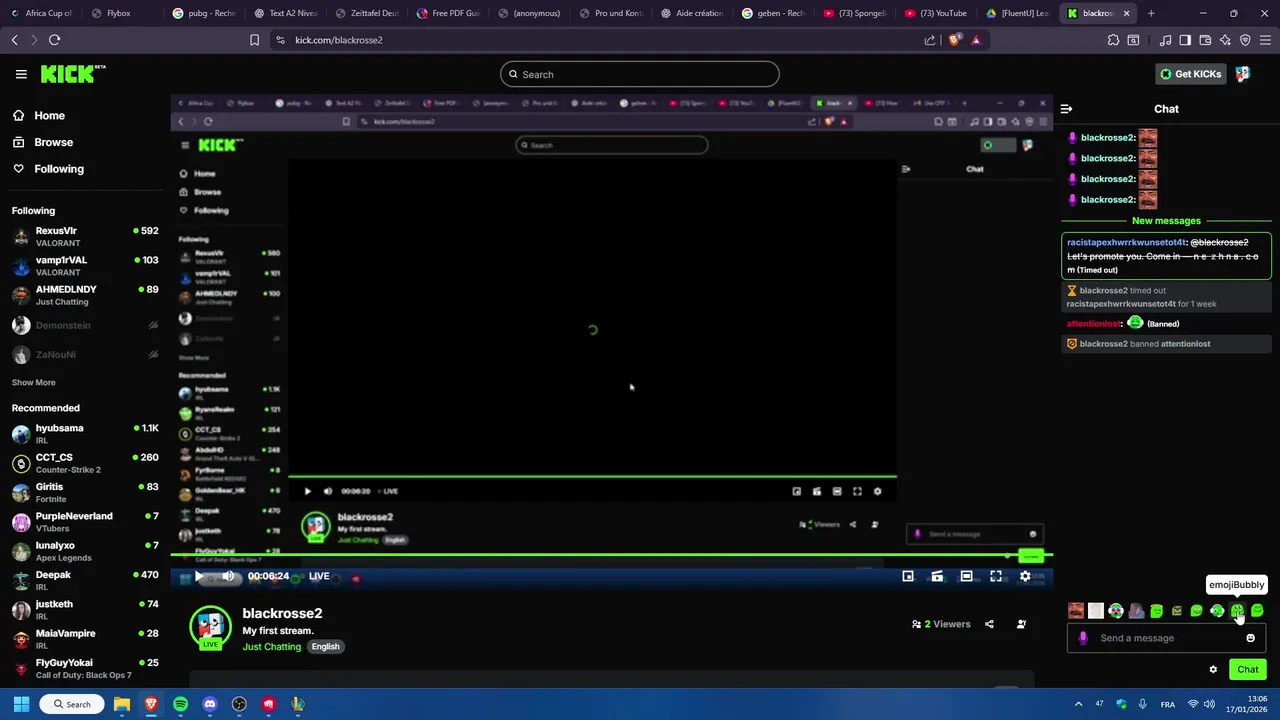The height and width of the screenshot is (720, 1280).
Task: Toggle browser sidebar panel icon
Action: coord(1185,40)
